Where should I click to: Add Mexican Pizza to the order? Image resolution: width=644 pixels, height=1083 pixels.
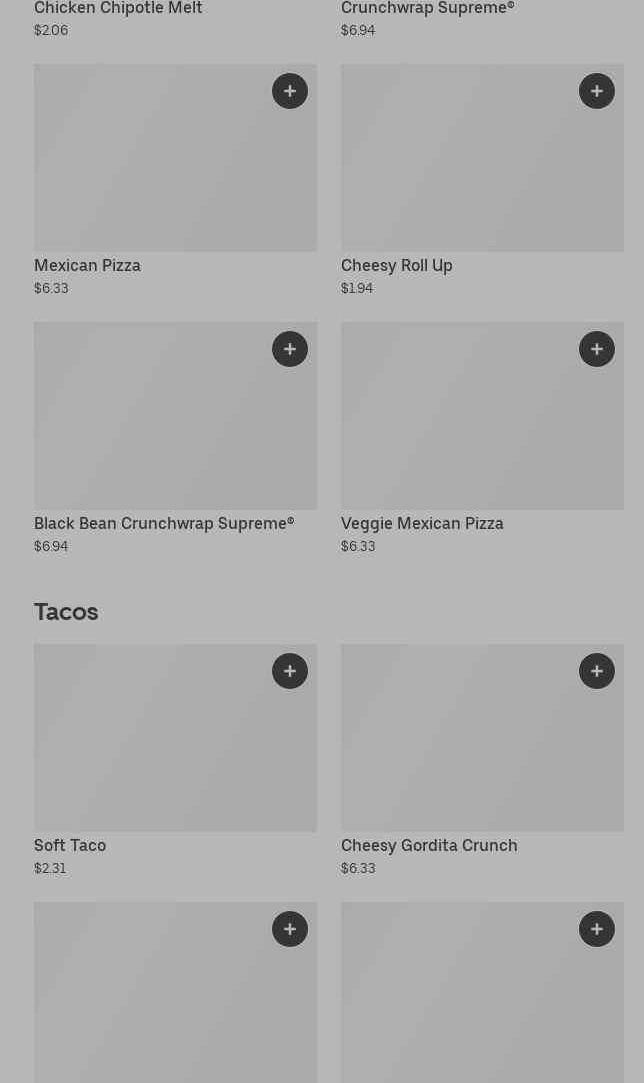pos(290,91)
